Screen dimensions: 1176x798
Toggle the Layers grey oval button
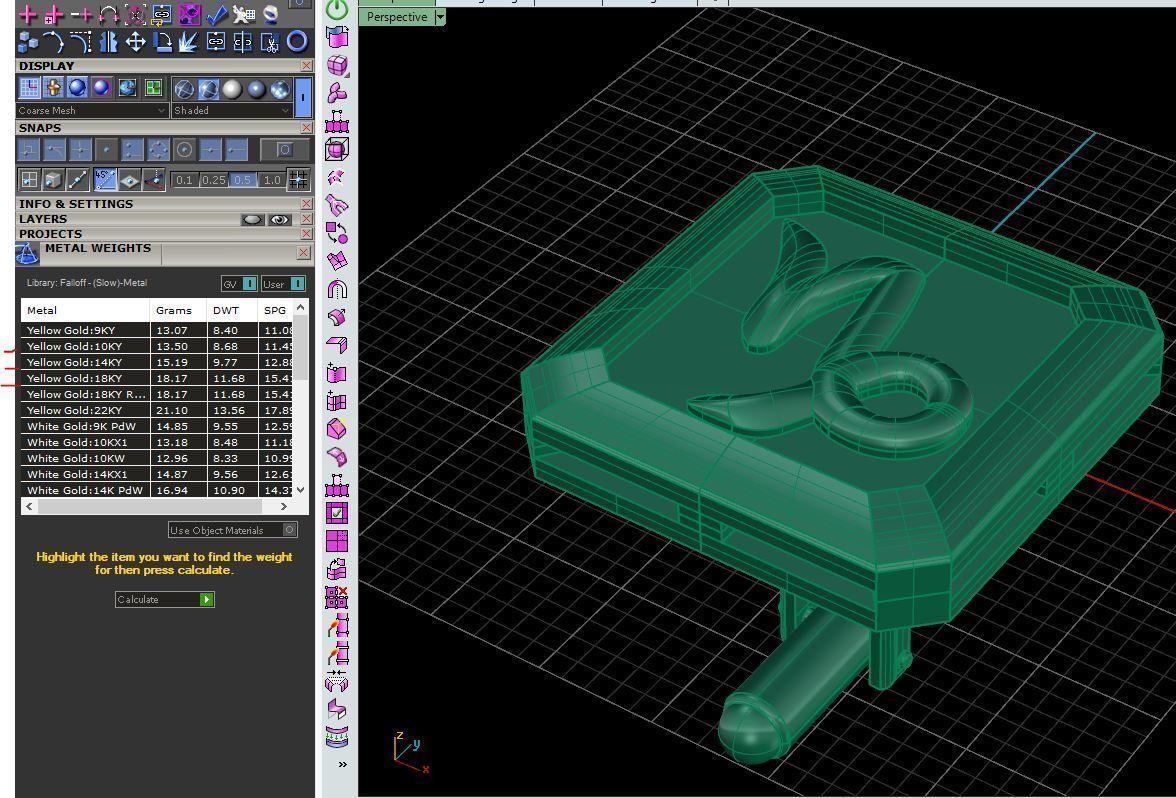253,219
